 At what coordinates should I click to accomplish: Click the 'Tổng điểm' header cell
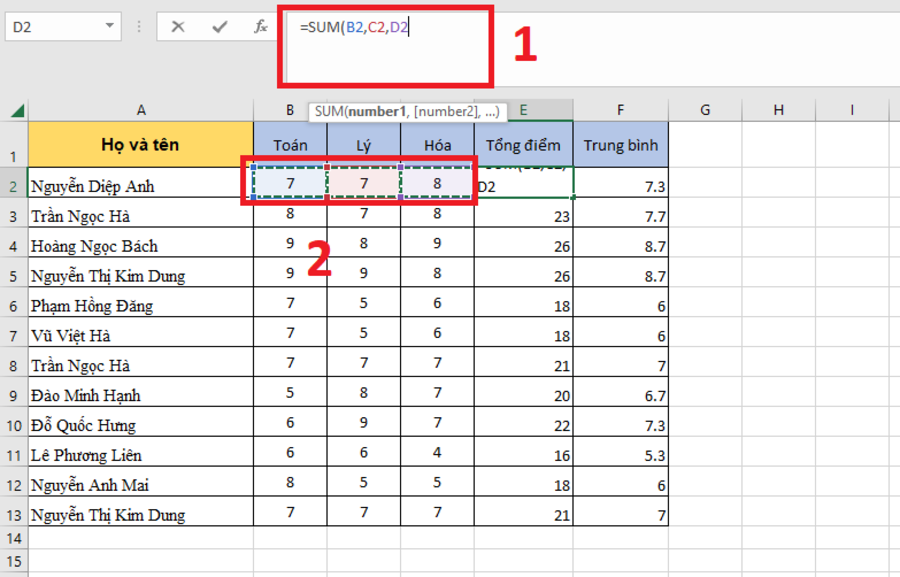pyautogui.click(x=523, y=145)
